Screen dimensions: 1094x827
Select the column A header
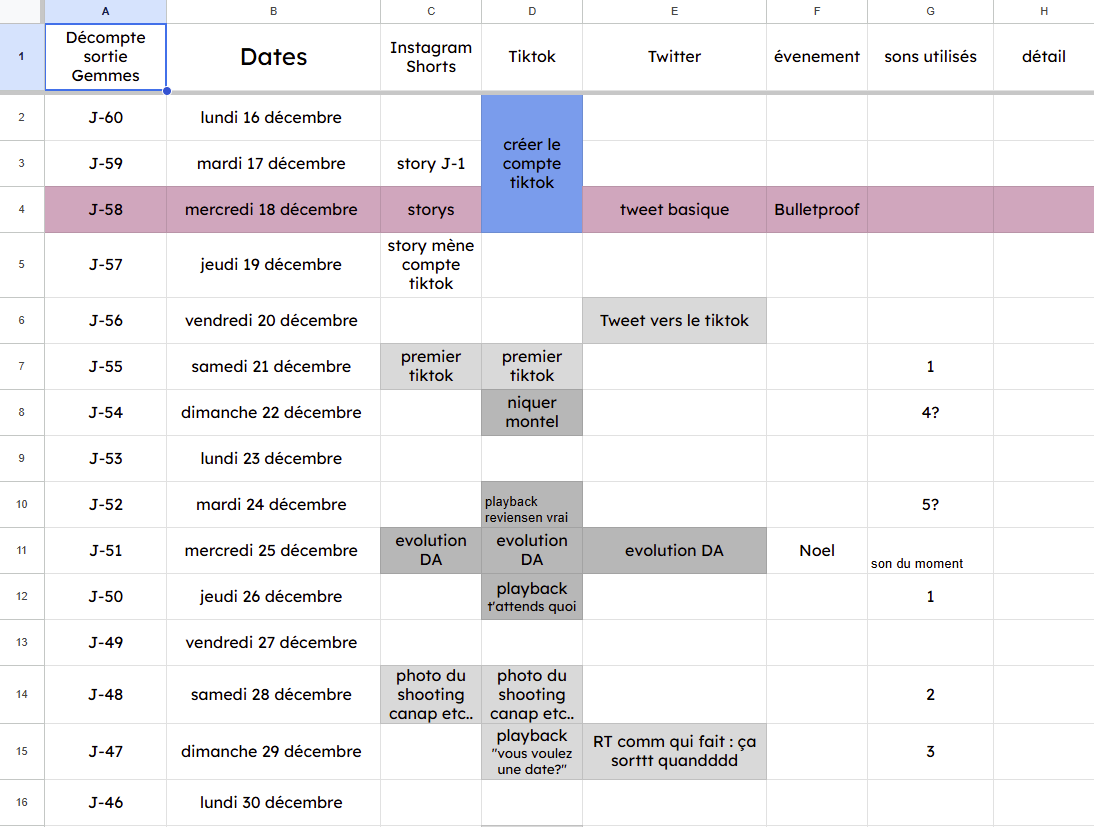click(105, 11)
